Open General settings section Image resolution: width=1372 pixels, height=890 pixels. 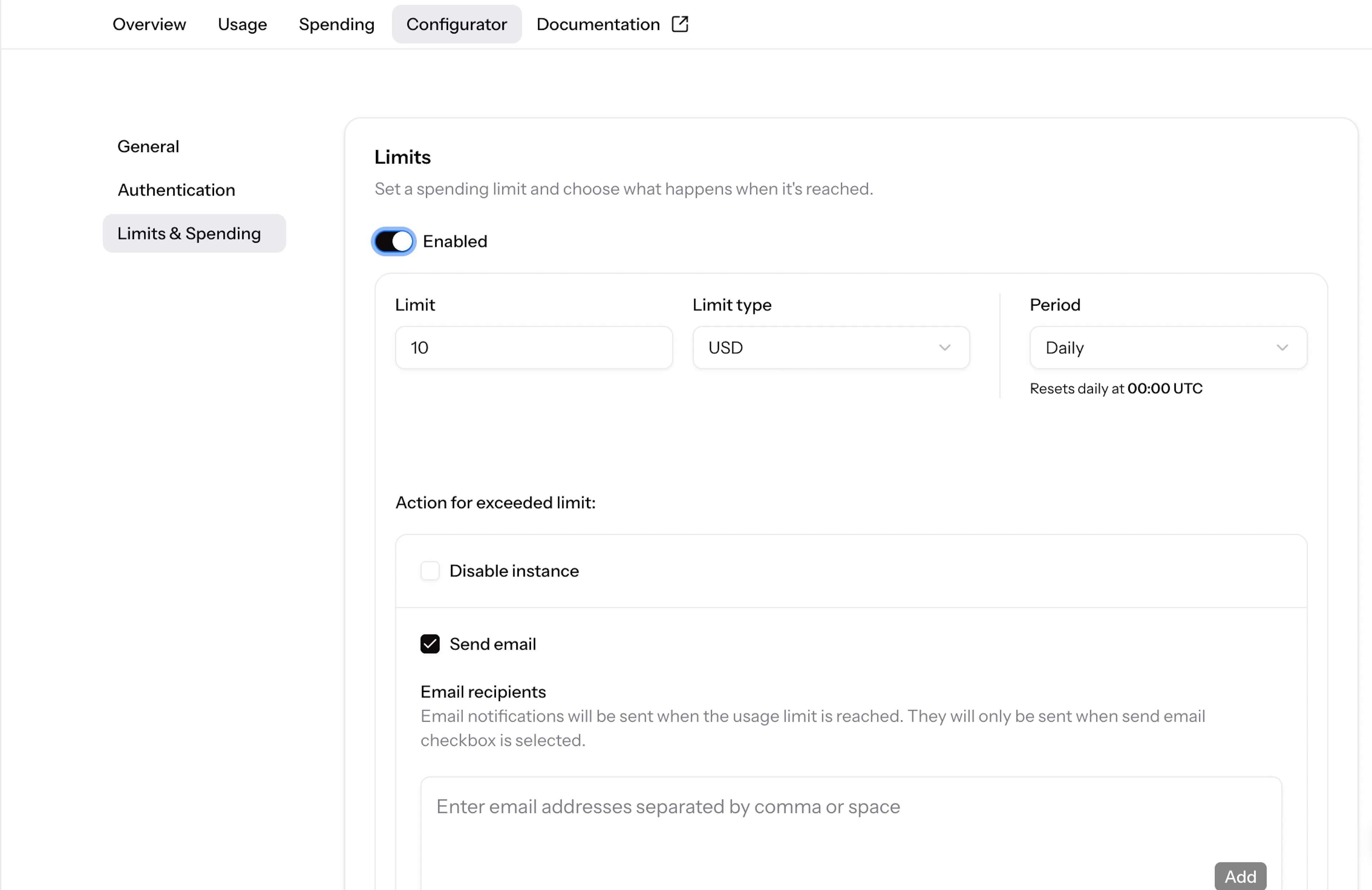[x=148, y=146]
